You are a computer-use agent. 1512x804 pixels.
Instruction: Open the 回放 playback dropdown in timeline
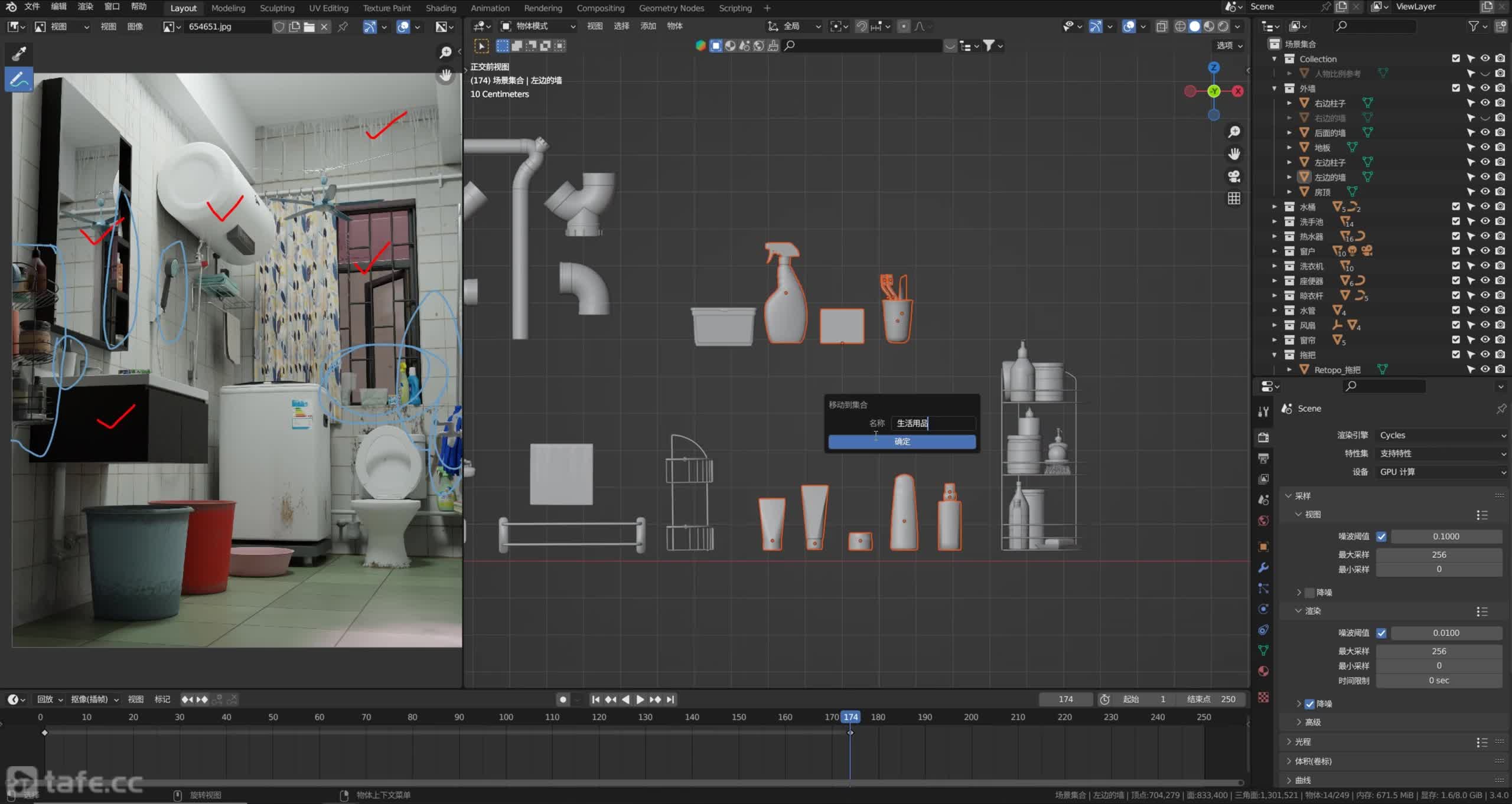point(50,700)
